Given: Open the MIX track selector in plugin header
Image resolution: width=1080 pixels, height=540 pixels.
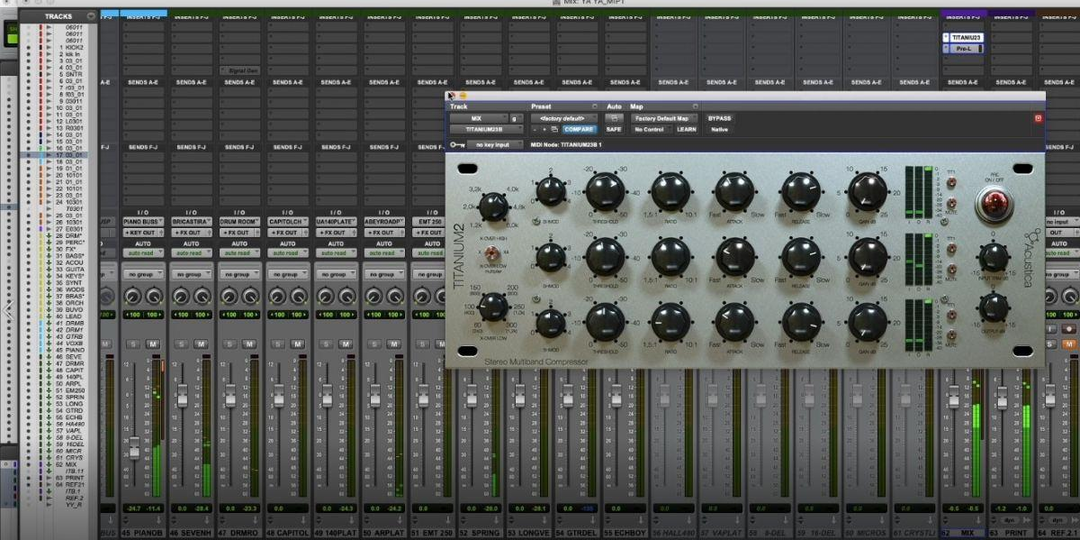Looking at the screenshot, I should pyautogui.click(x=479, y=118).
